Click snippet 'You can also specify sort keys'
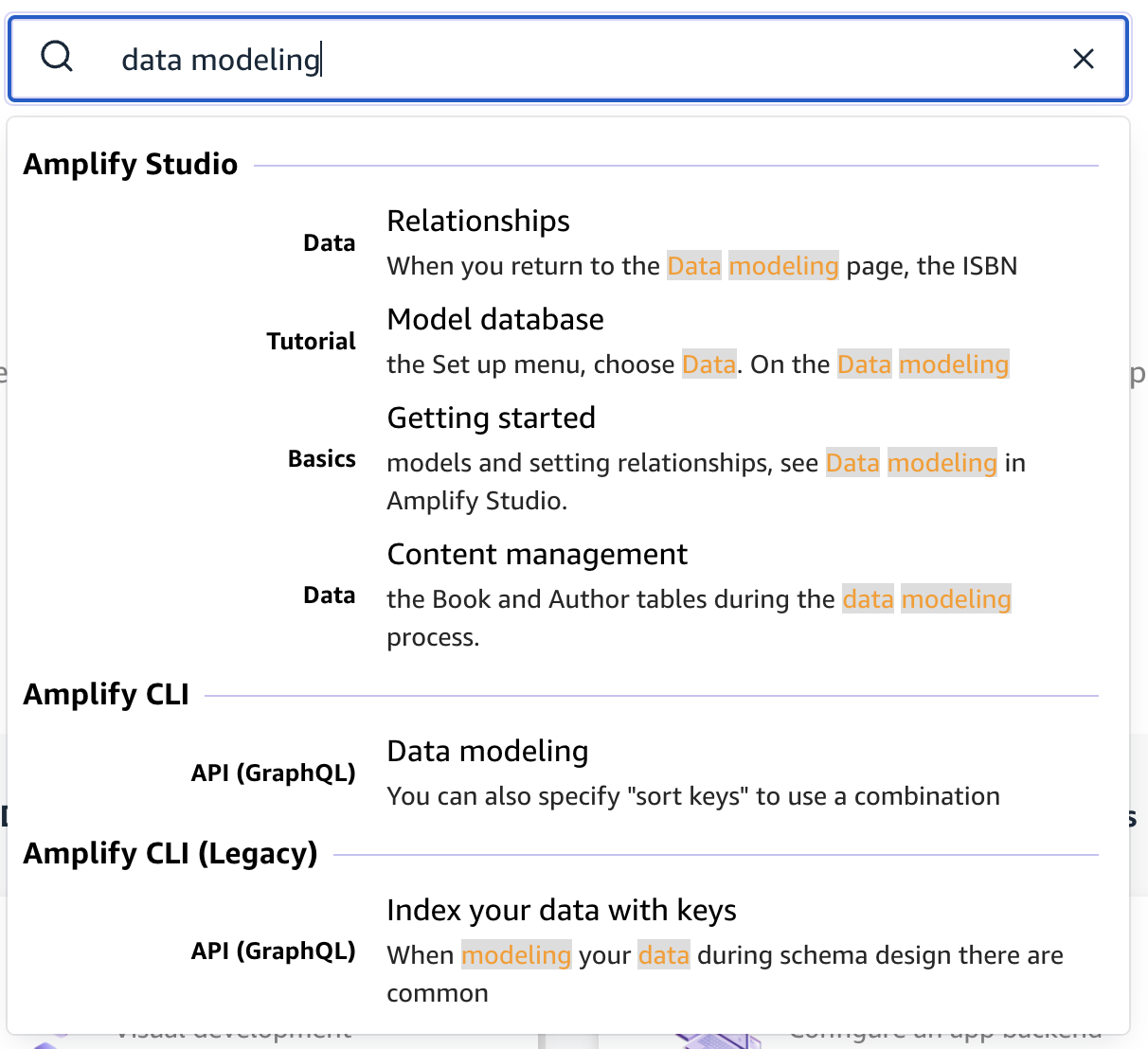 pos(693,796)
